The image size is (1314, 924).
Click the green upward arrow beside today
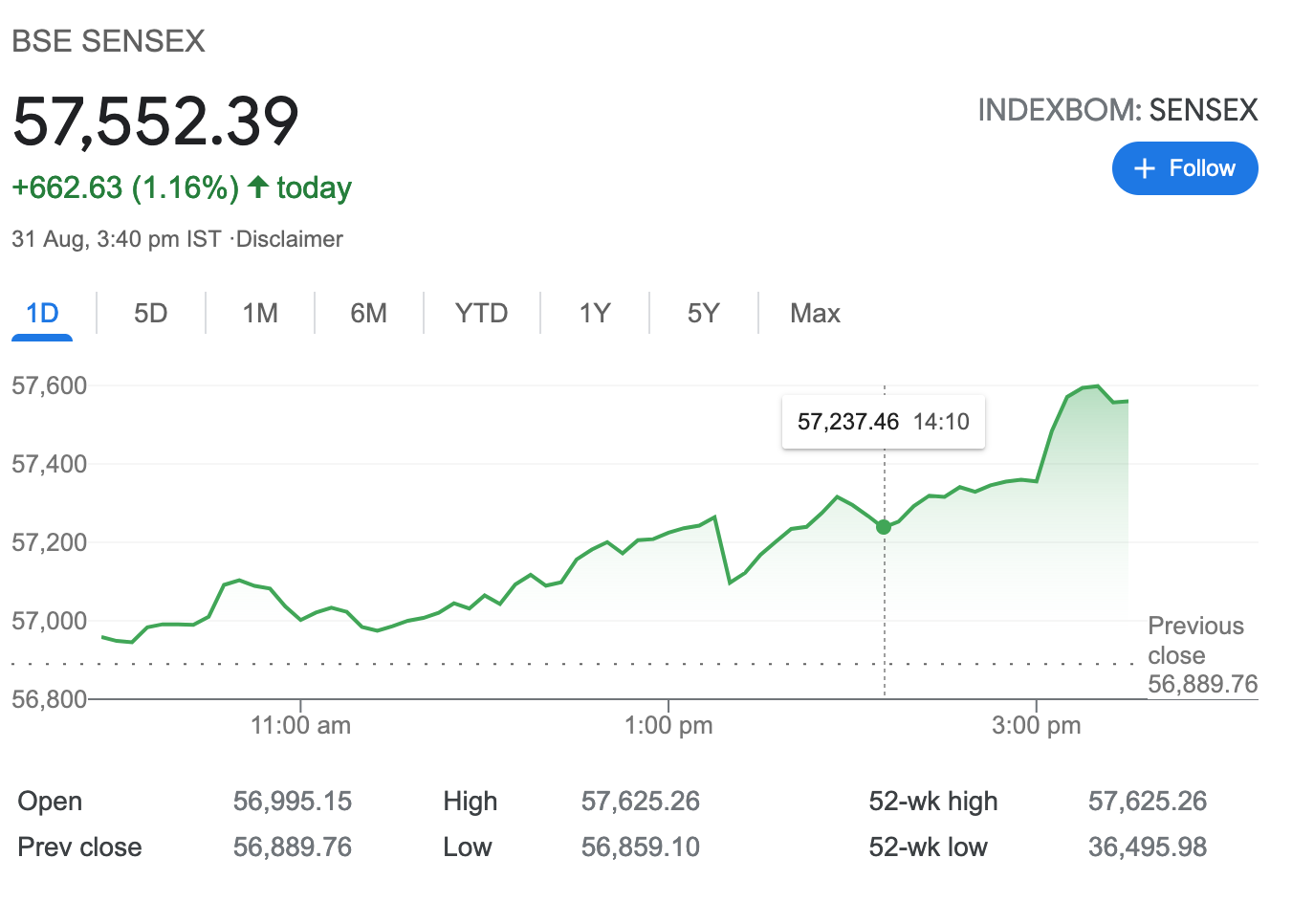257,187
